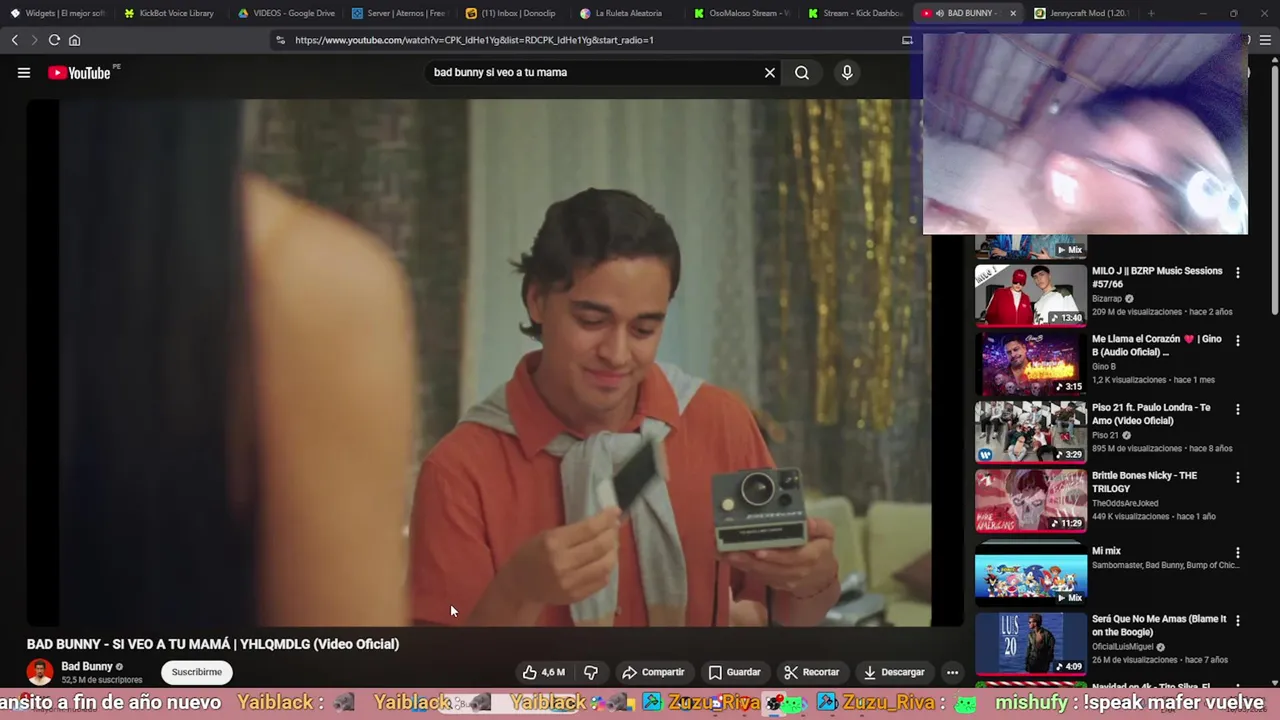Click the OficialLuisMiguel channel name
The height and width of the screenshot is (720, 1280).
1123,647
